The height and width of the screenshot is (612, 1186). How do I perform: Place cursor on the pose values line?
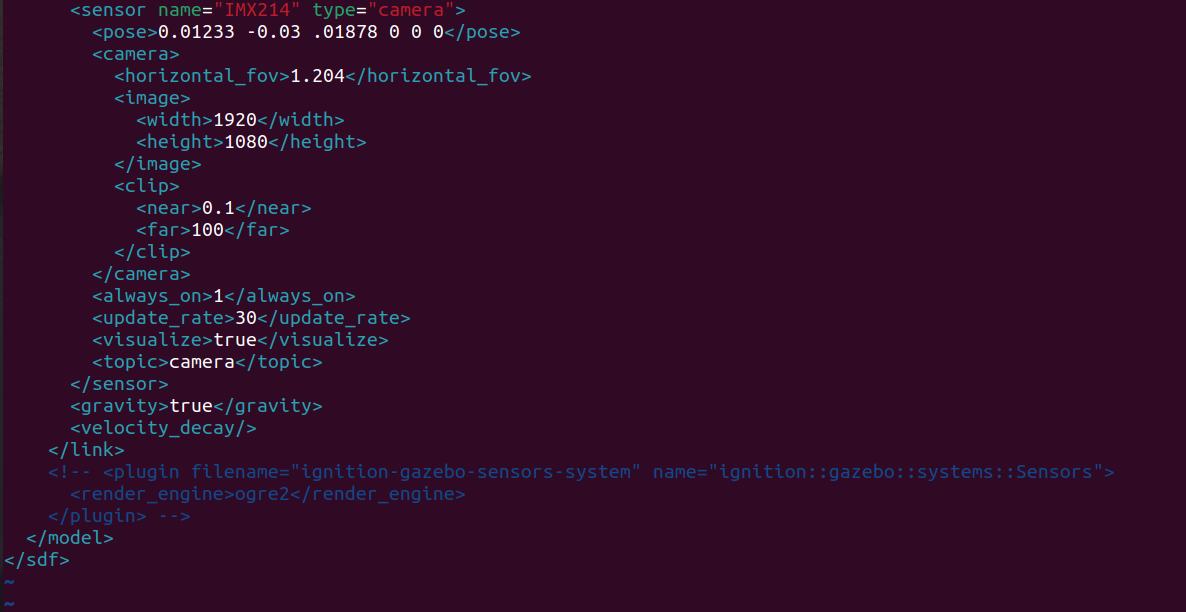tap(300, 32)
